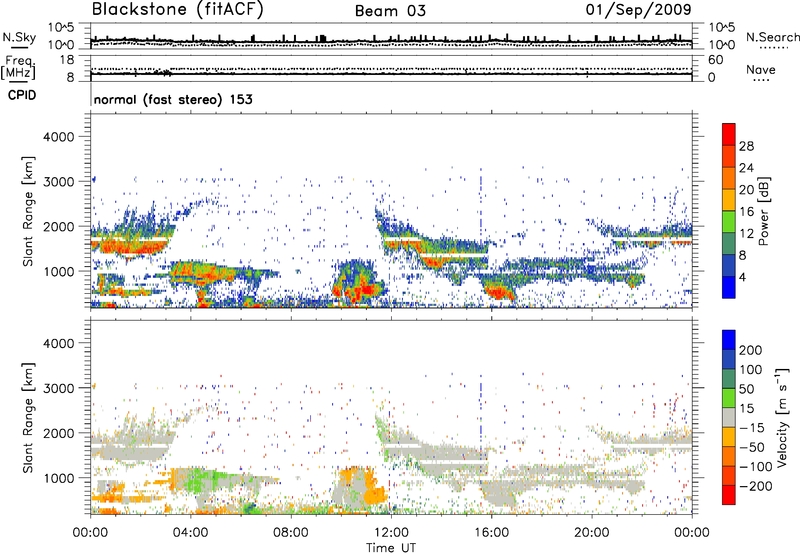Select the 16 label on power colorbar
The height and width of the screenshot is (554, 800).
tap(746, 212)
